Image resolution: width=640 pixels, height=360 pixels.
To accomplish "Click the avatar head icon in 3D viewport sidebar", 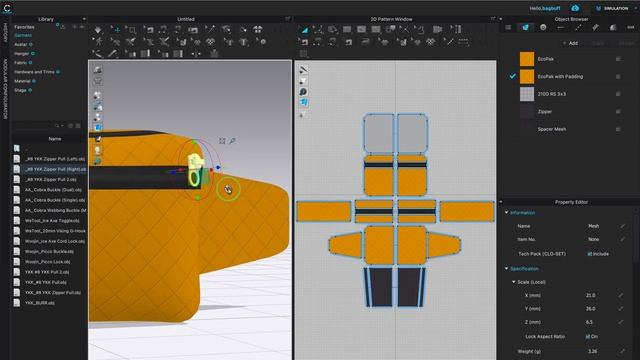I will (98, 150).
